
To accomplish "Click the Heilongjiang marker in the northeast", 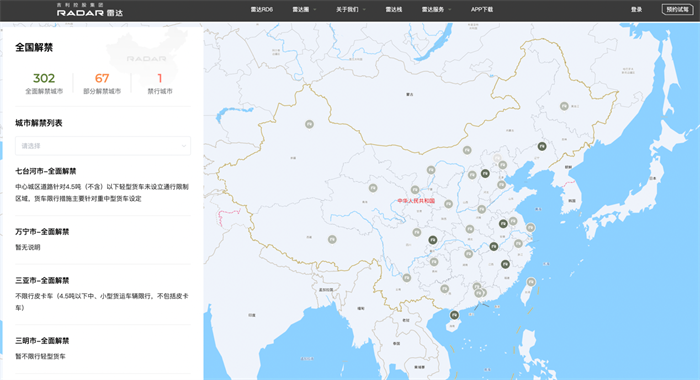I will click(x=564, y=106).
